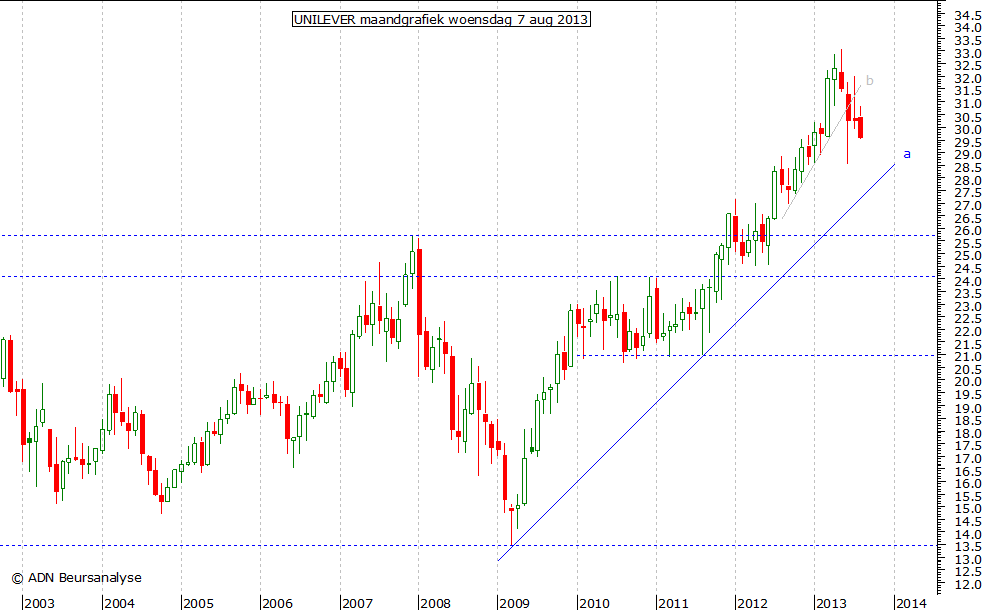Click the 2006 year label

point(278,603)
